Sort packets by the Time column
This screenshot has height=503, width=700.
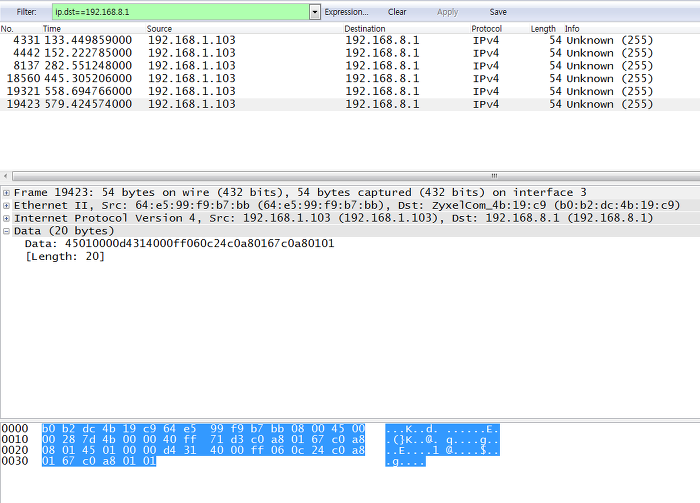52,29
